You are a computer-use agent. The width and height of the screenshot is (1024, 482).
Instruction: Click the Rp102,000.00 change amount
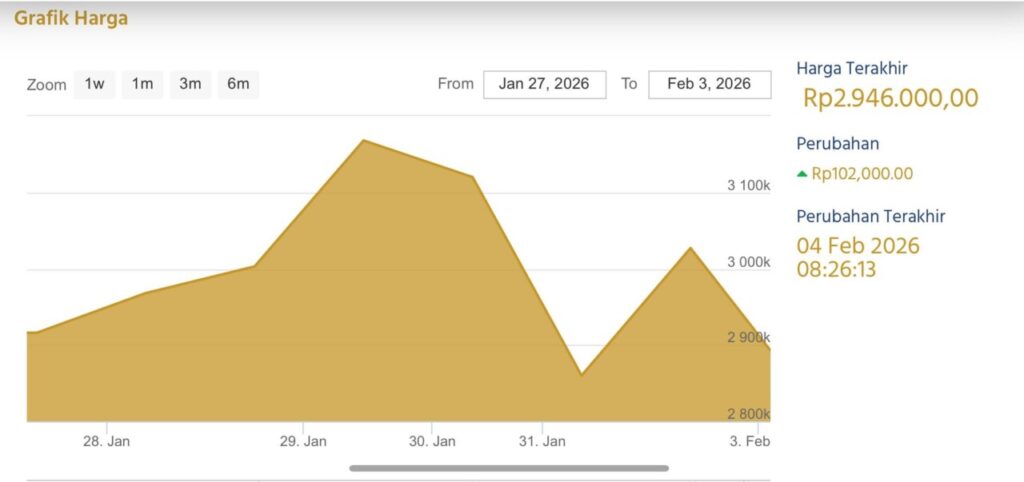[x=862, y=173]
